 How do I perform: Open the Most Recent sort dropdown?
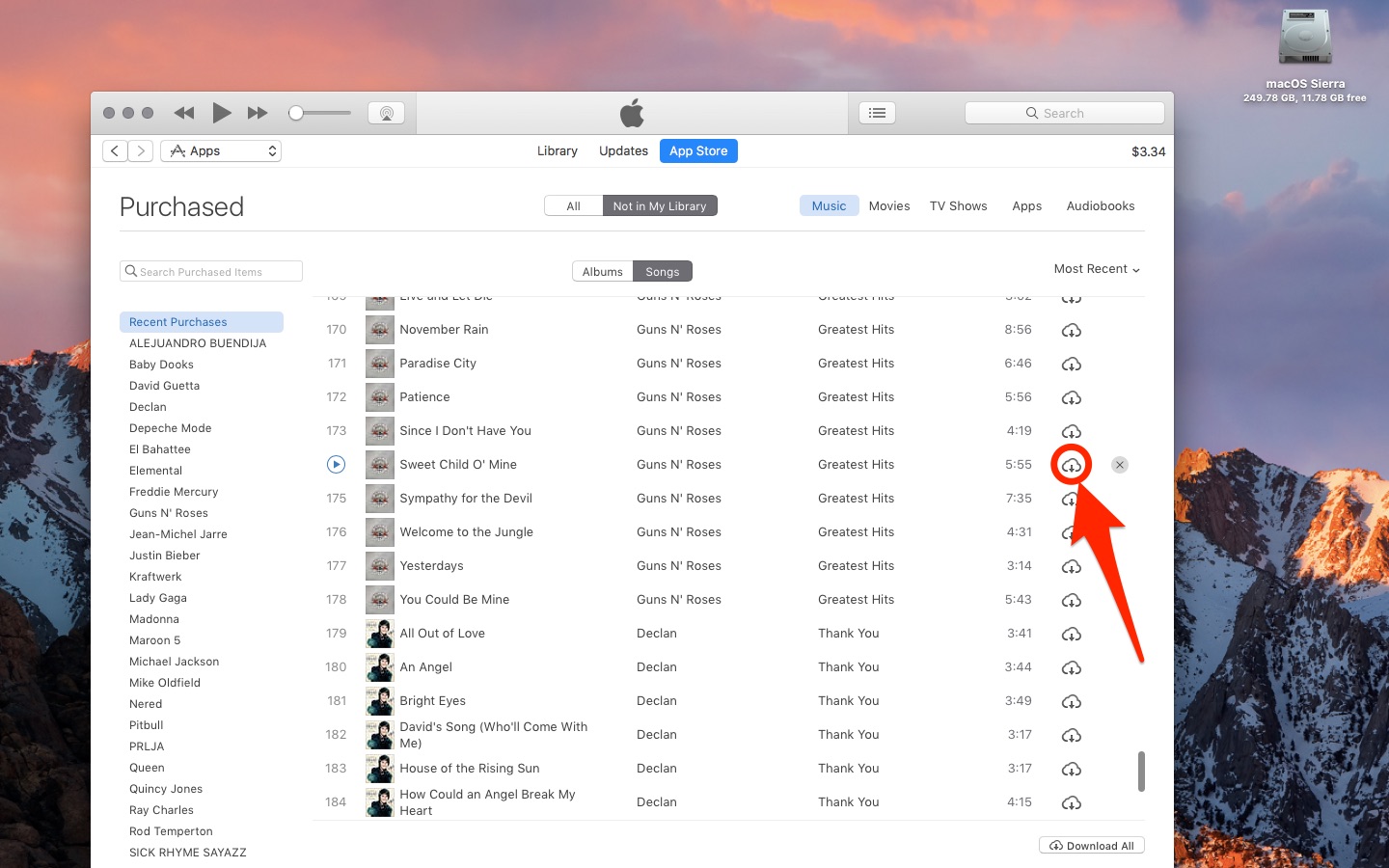pyautogui.click(x=1096, y=269)
